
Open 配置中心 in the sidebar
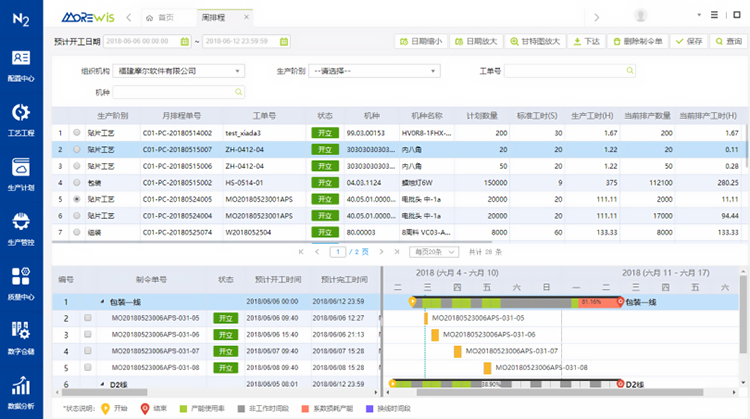(x=21, y=64)
